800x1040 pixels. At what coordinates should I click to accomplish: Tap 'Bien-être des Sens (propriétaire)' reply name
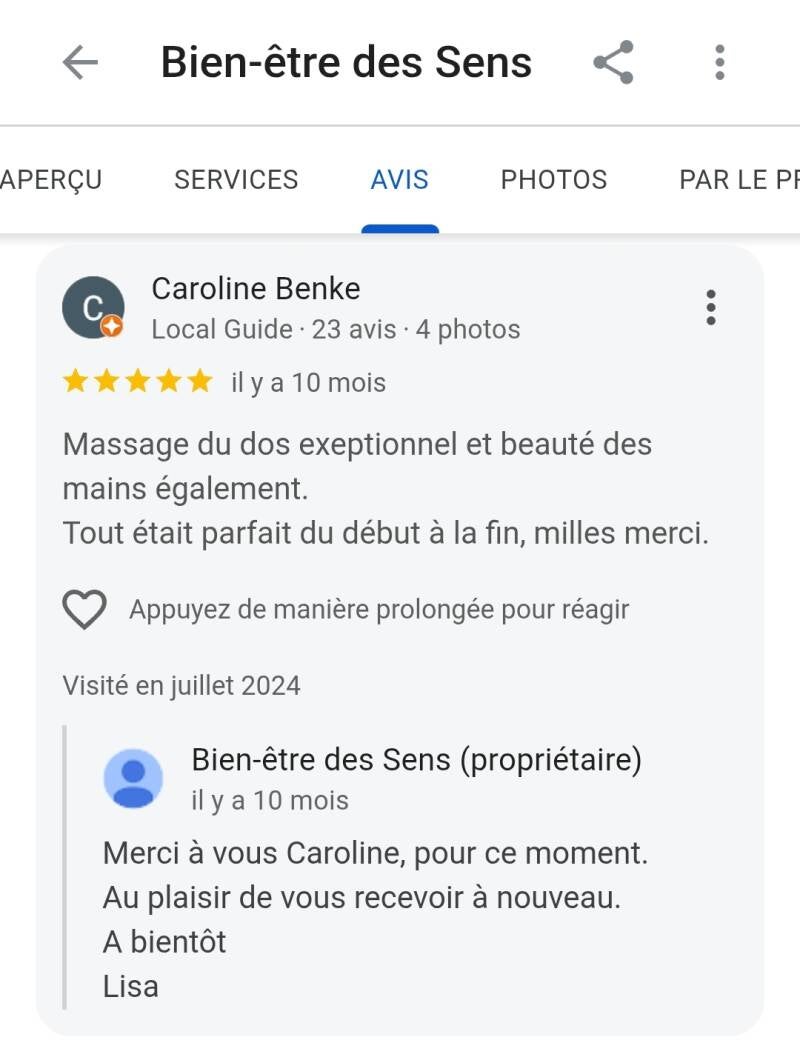(416, 760)
